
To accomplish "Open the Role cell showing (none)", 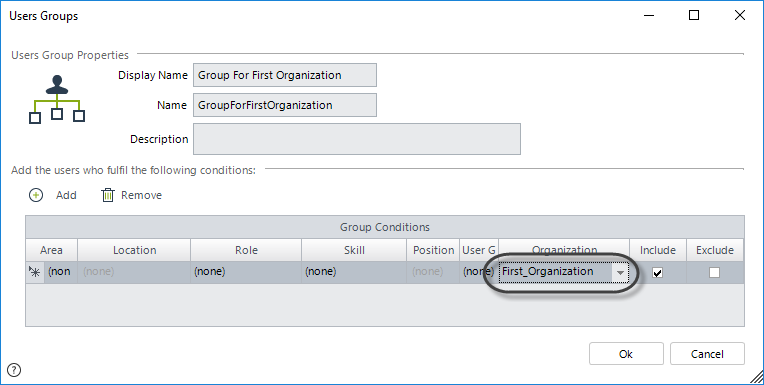I will tap(246, 272).
